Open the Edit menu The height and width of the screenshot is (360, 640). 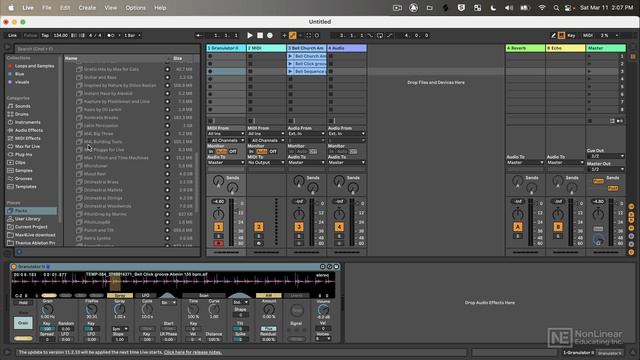point(65,8)
